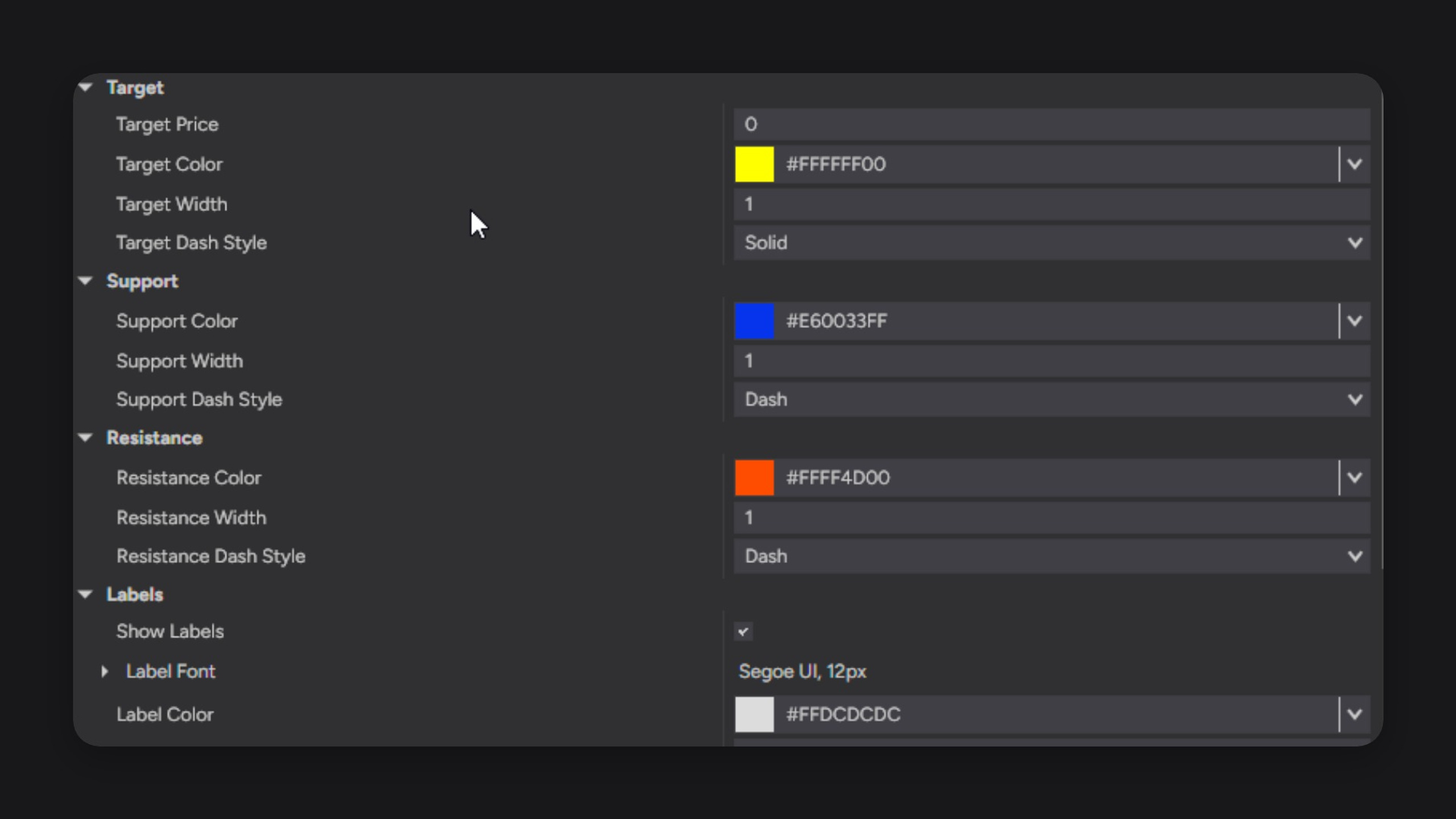Screen dimensions: 1456x819
Task: Open the Resistance Dash Style dropdown
Action: [1052, 556]
